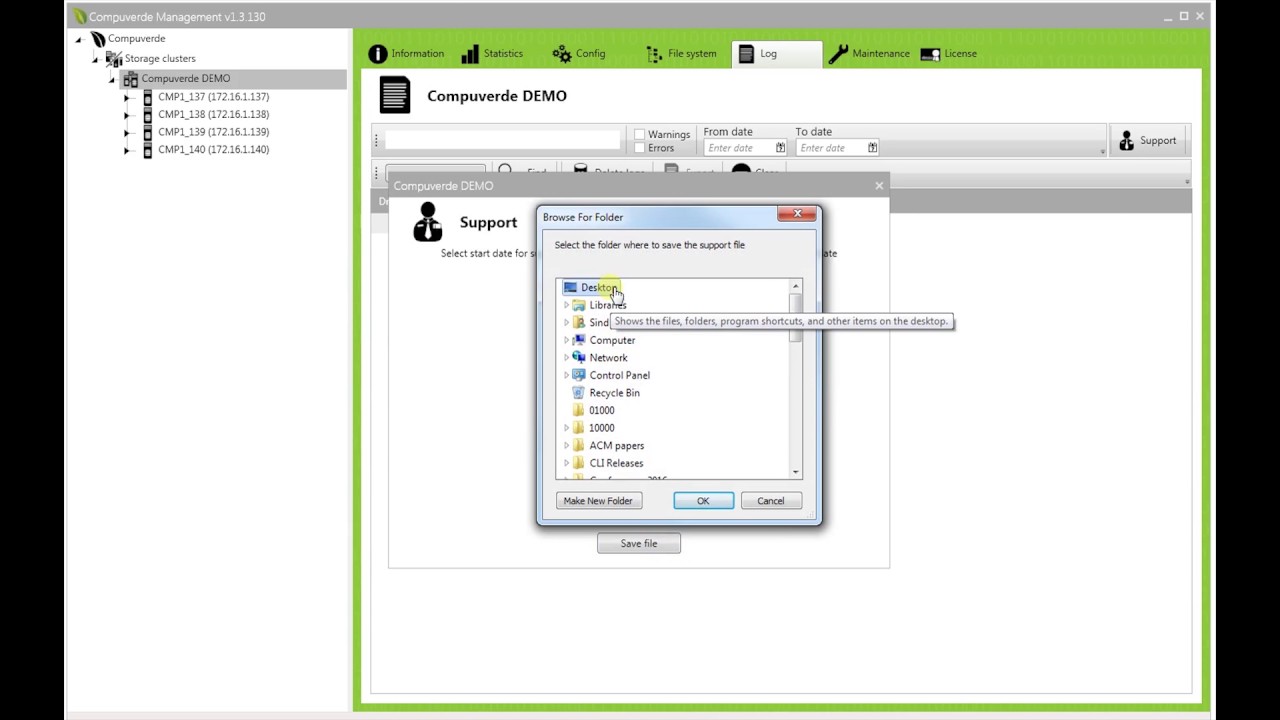Click the log search text field

[x=503, y=141]
